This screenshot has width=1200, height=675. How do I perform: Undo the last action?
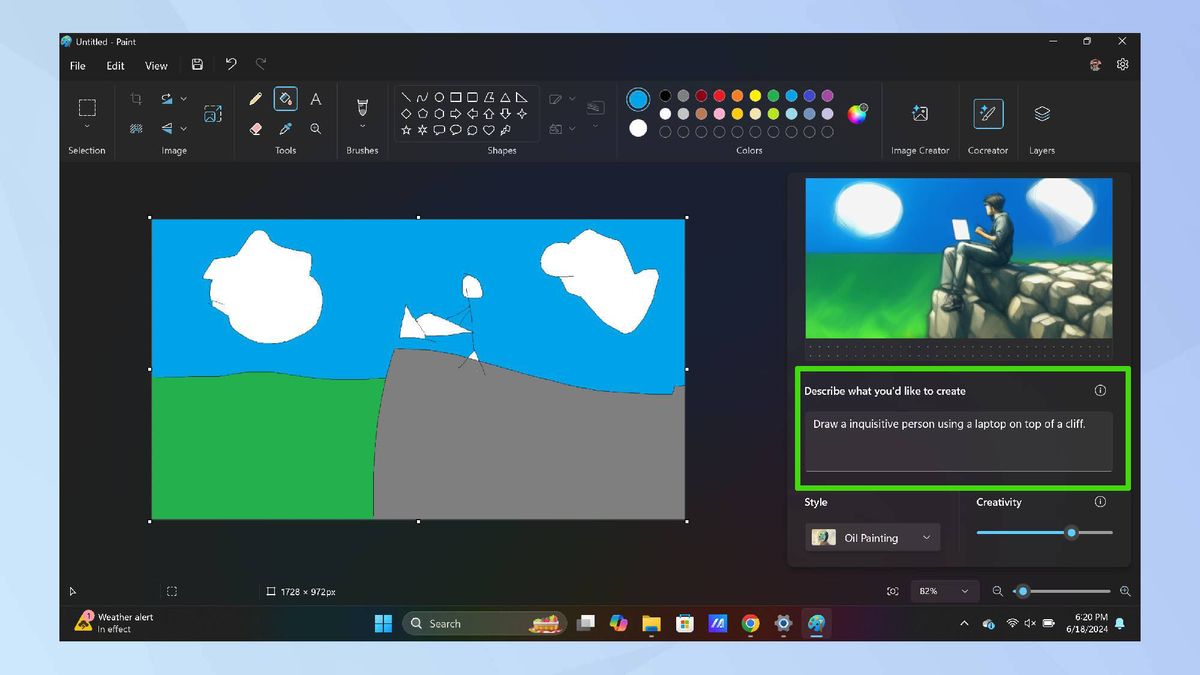[x=230, y=63]
